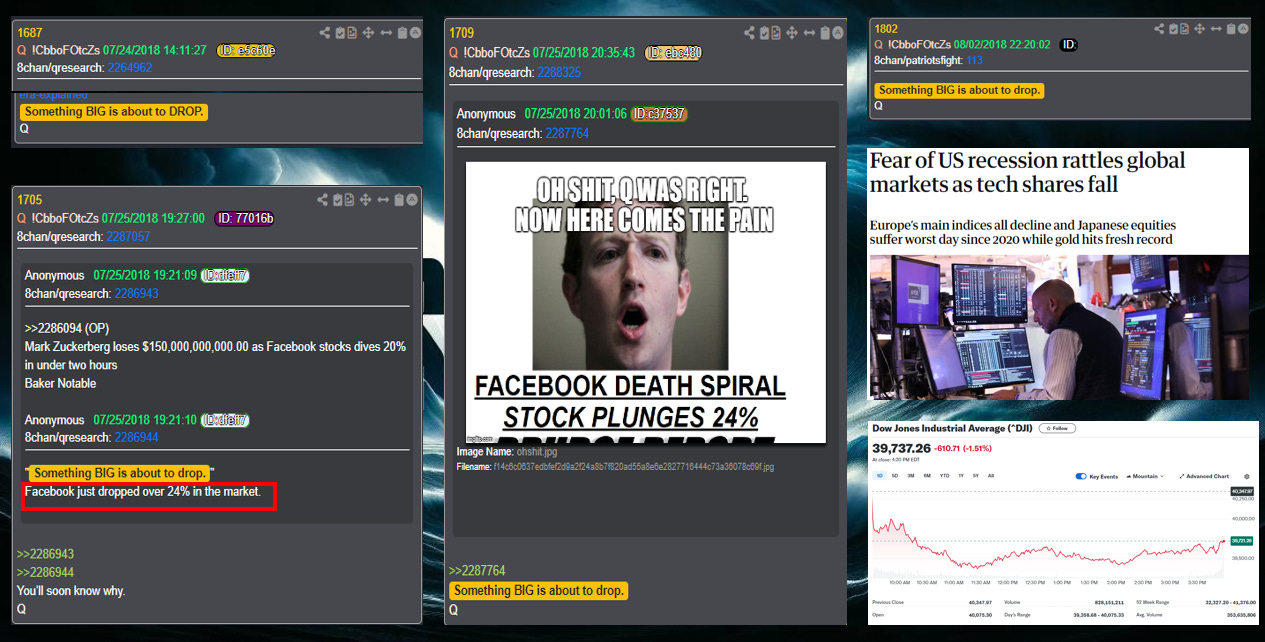Follow the Dow Jones Industrial Average

1057,428
